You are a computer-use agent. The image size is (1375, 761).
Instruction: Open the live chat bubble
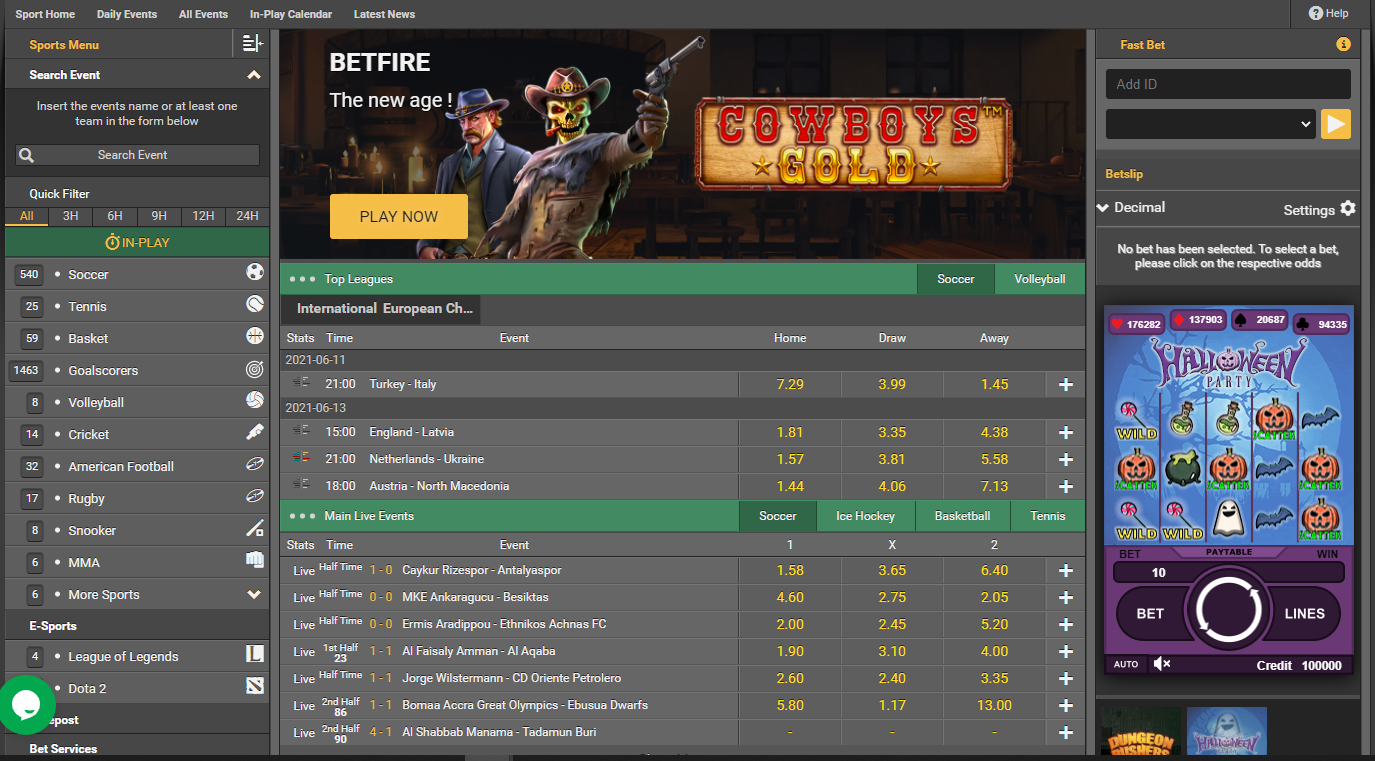[x=26, y=704]
